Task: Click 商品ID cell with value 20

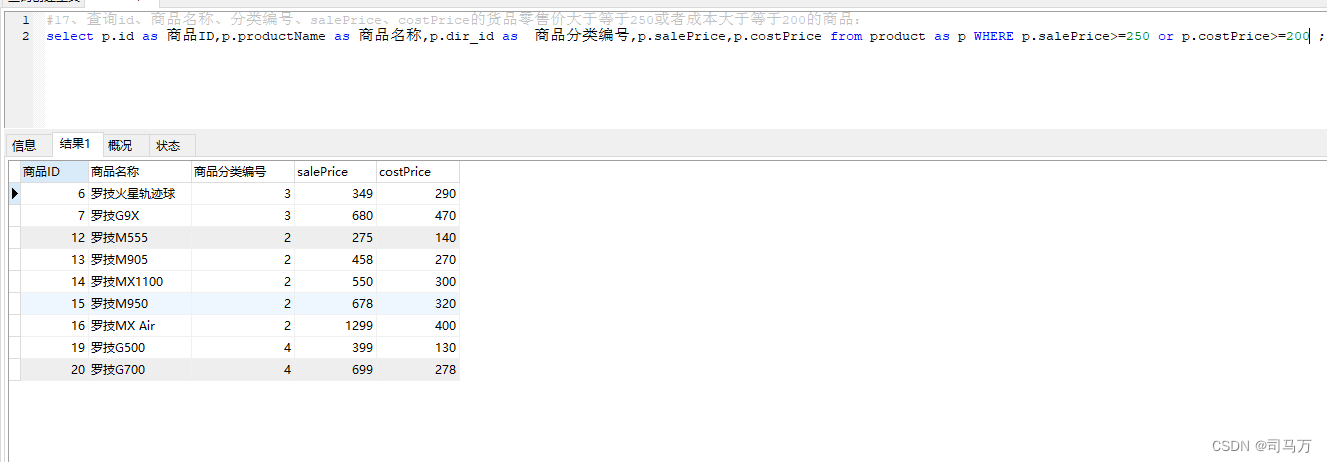Action: 54,370
